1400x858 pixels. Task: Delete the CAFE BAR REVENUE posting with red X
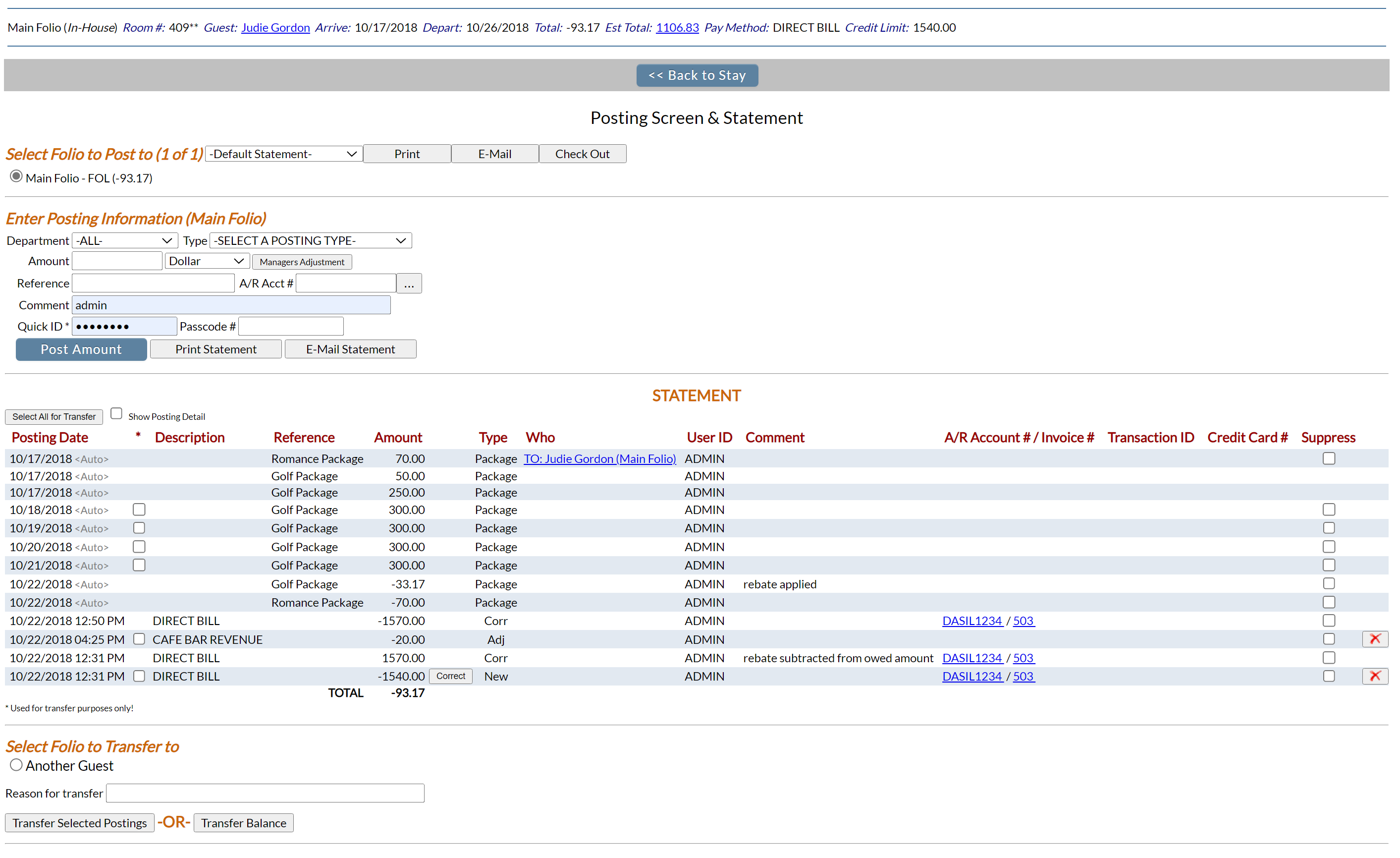pos(1374,639)
